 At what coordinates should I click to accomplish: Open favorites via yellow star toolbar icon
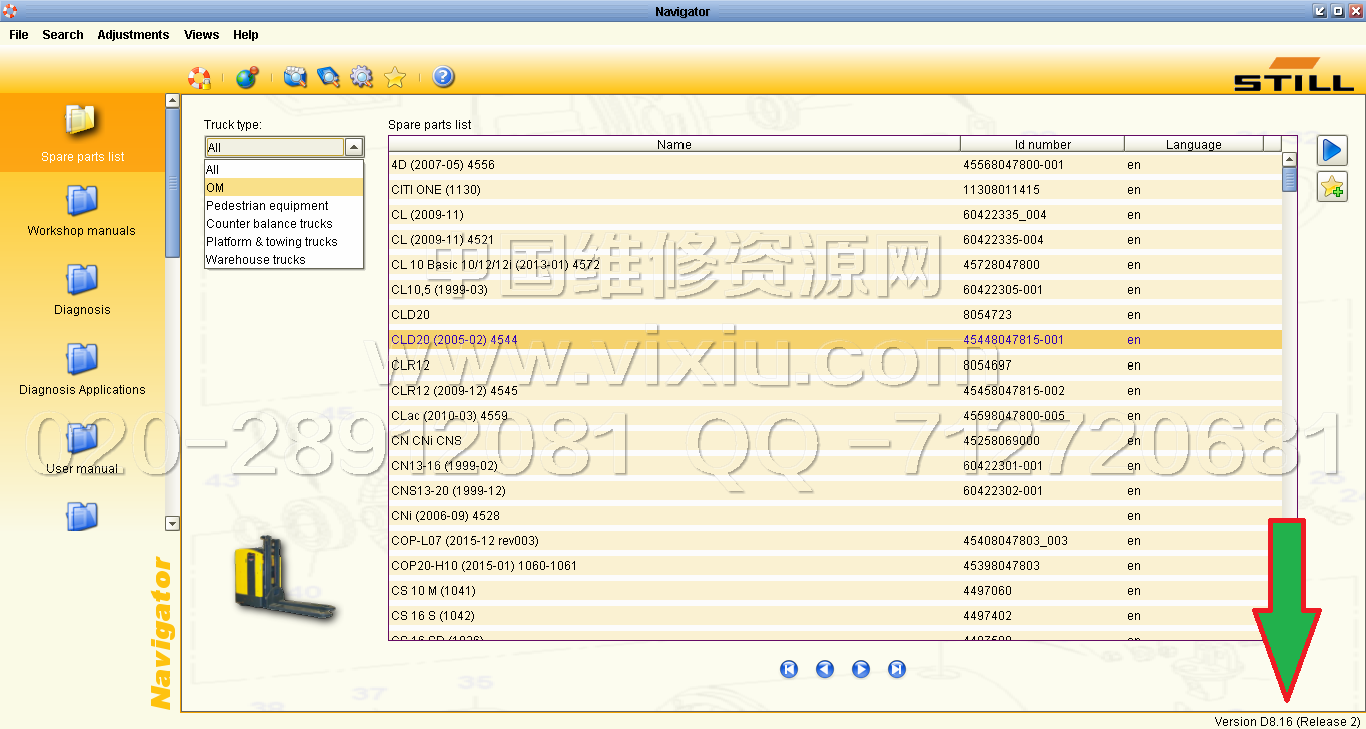[x=395, y=77]
